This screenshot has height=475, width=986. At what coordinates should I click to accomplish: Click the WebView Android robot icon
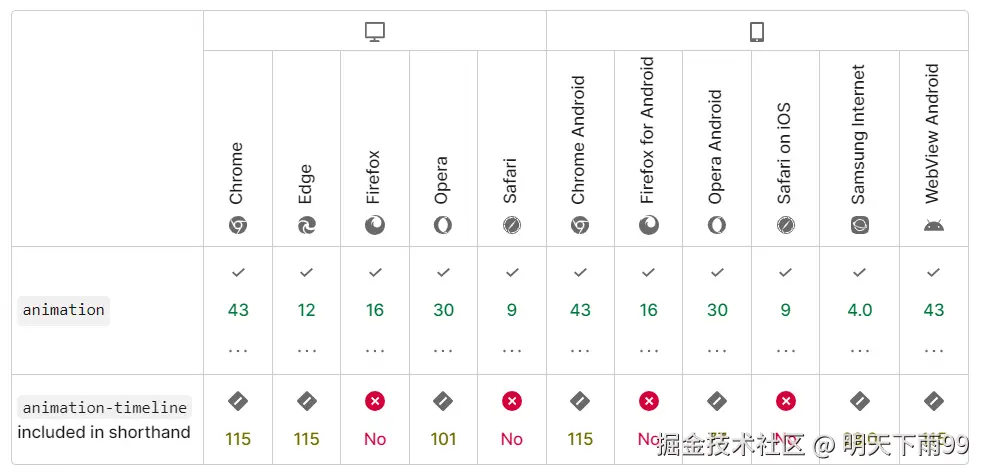(x=934, y=225)
